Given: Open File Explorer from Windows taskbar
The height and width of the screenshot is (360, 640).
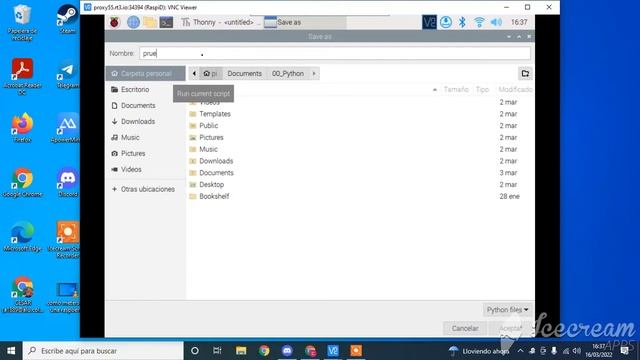Looking at the screenshot, I should pyautogui.click(x=241, y=351).
